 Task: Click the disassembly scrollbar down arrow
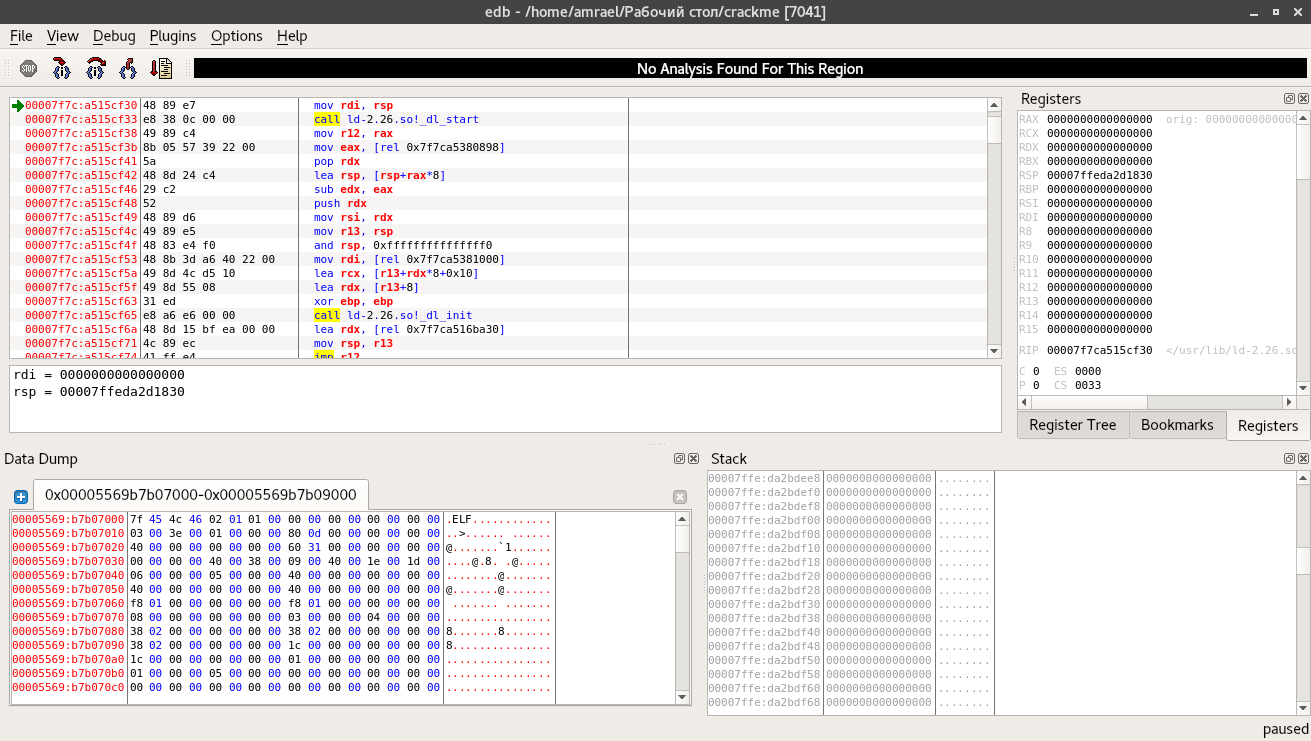pos(994,351)
